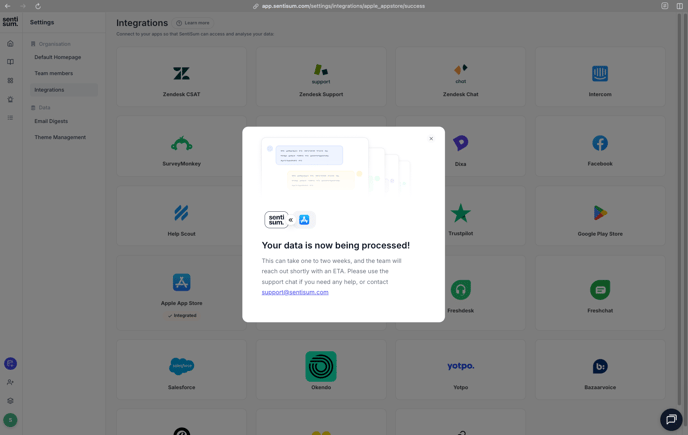Toggle the browser sidebar panel icon
The image size is (688, 435).
coord(680,6)
